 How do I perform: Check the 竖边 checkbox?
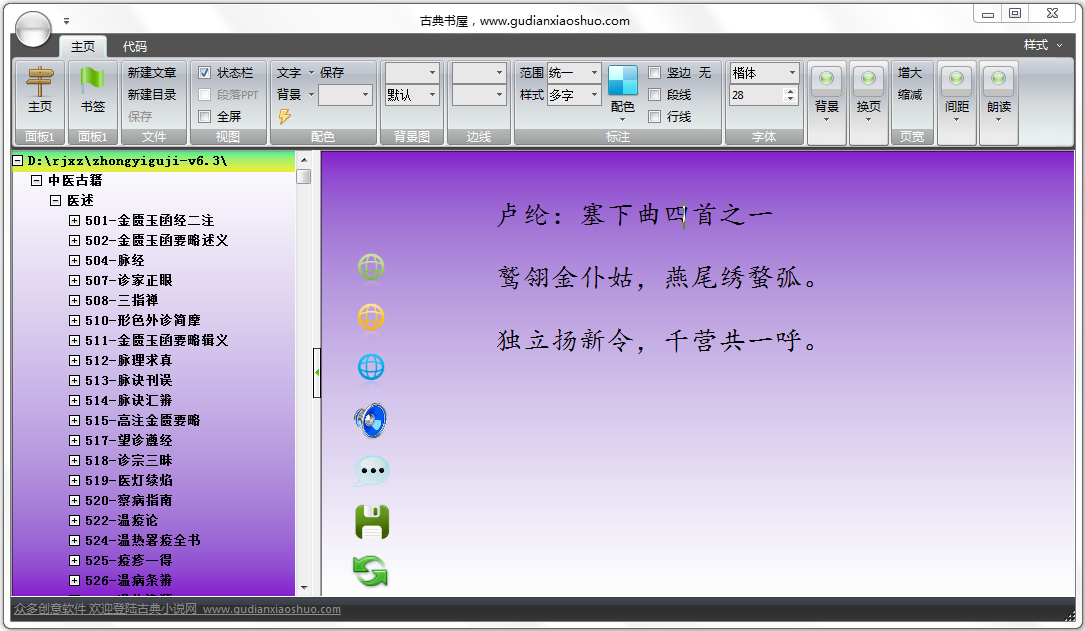655,73
